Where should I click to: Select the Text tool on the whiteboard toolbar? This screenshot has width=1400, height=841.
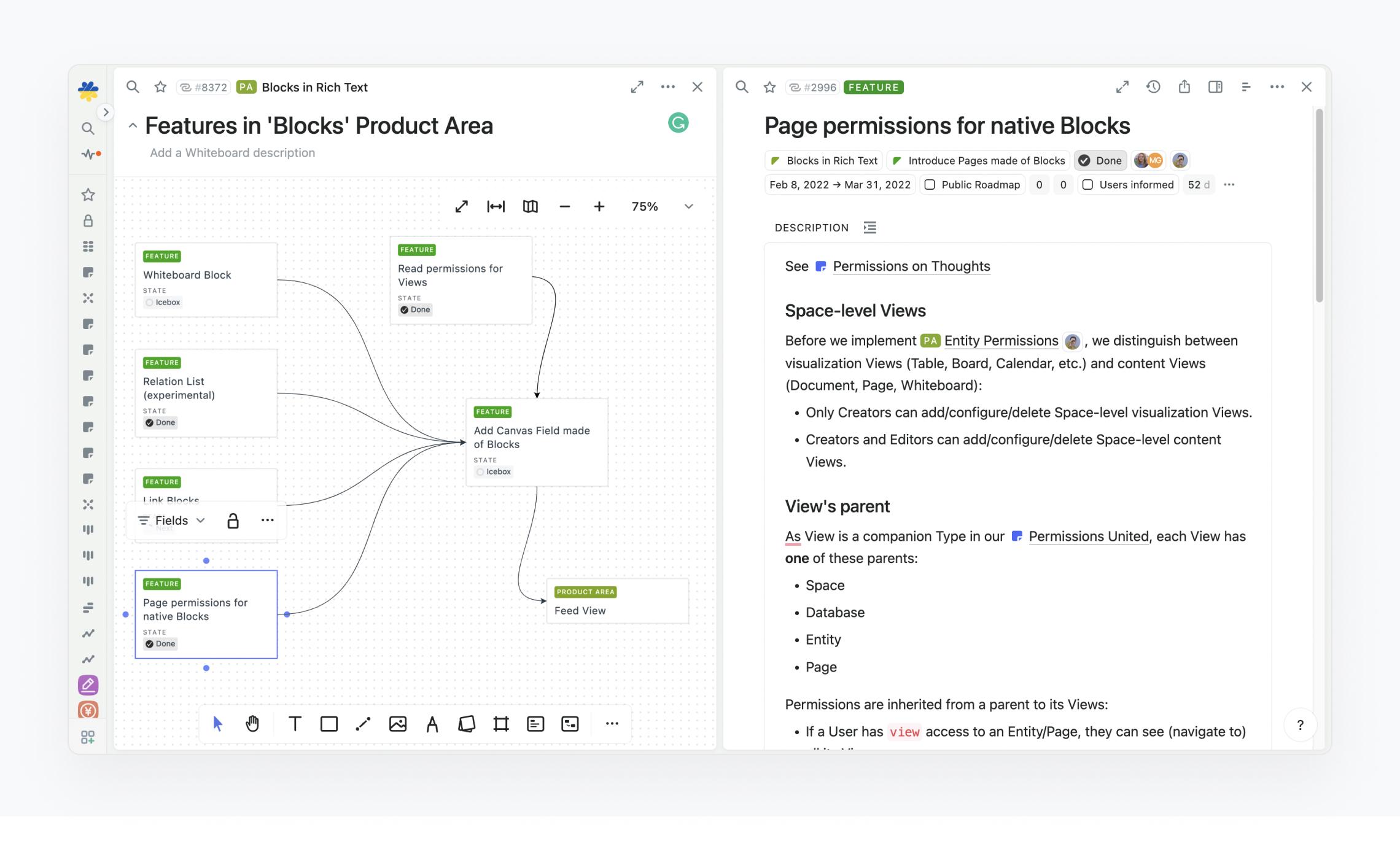coord(295,724)
